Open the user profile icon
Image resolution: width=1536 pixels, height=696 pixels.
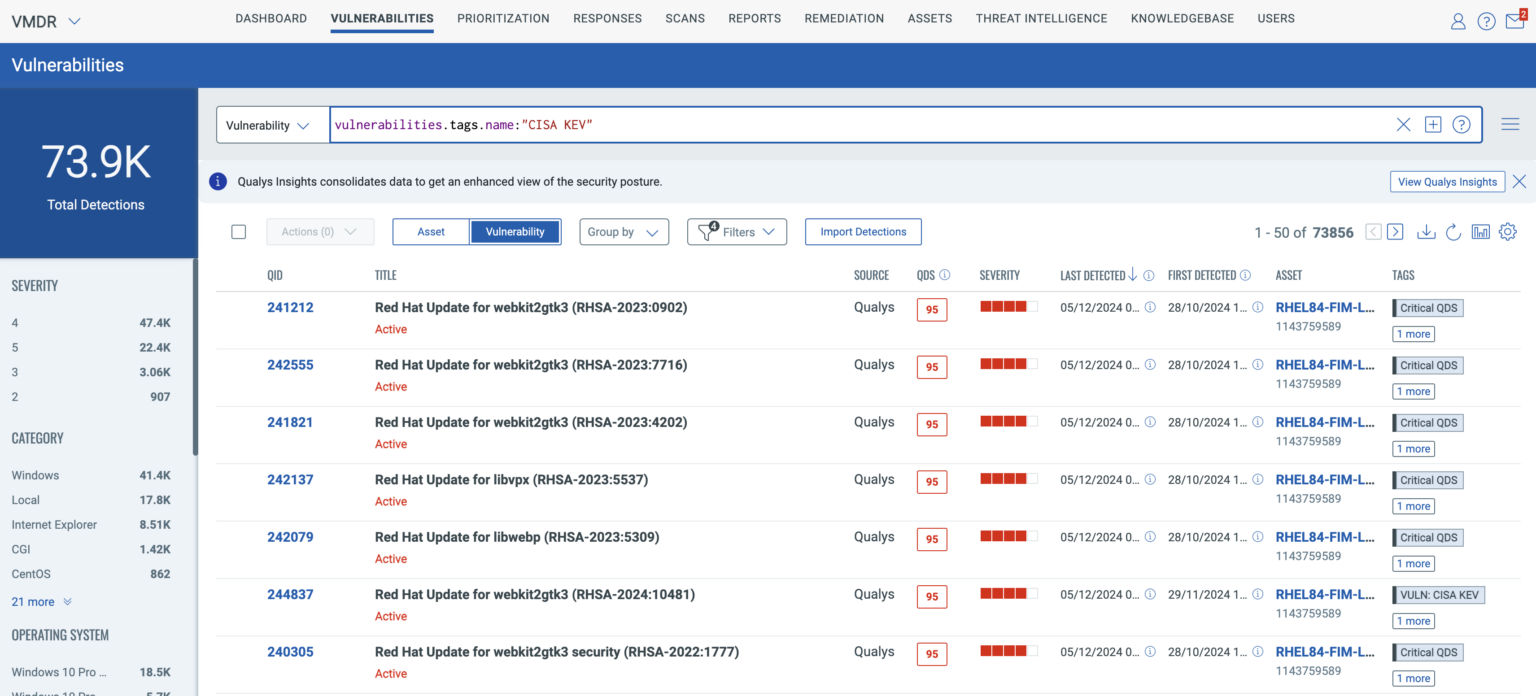[x=1457, y=20]
